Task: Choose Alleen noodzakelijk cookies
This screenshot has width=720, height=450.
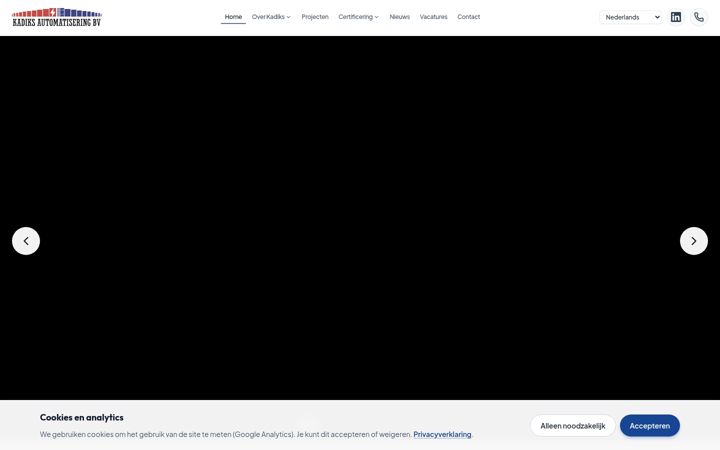Action: (573, 426)
